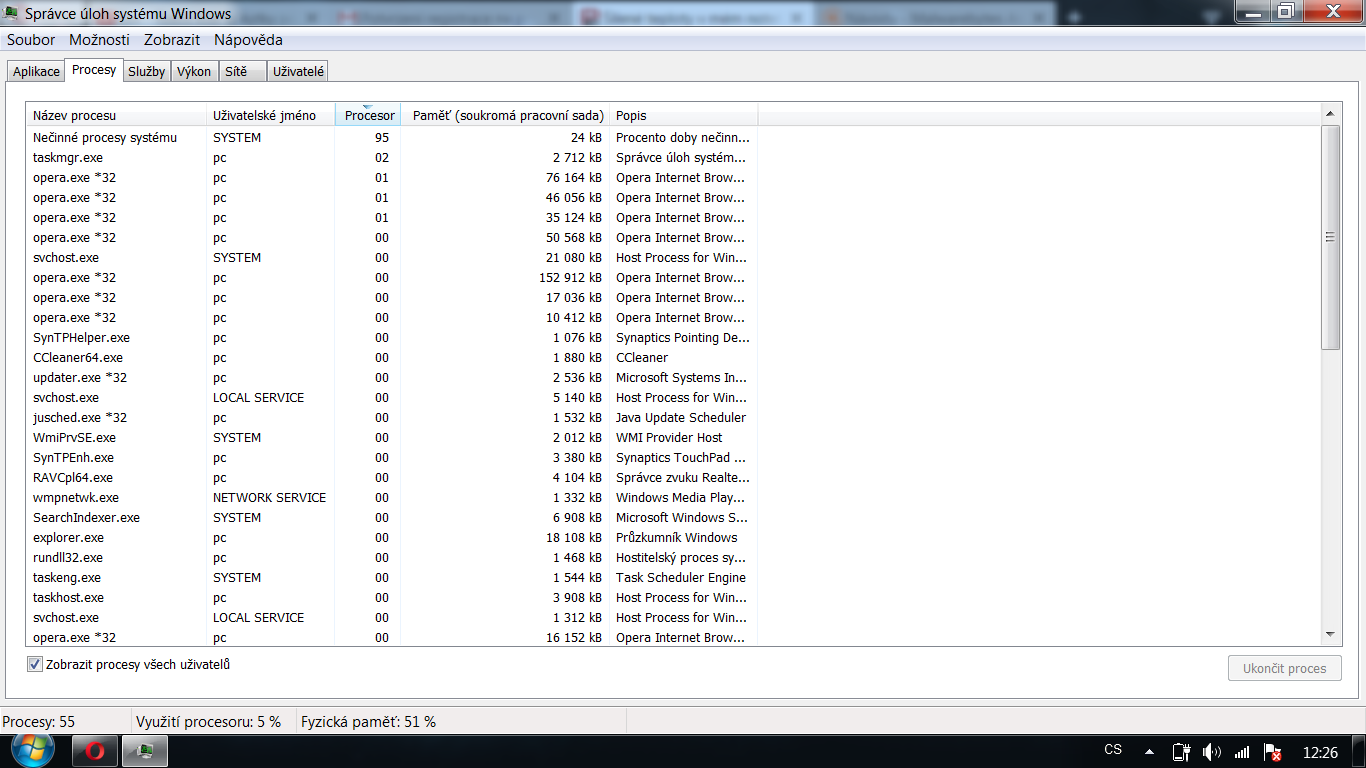Screen dimensions: 1366x768
Task: Open Opera from the taskbar
Action: pyautogui.click(x=95, y=751)
